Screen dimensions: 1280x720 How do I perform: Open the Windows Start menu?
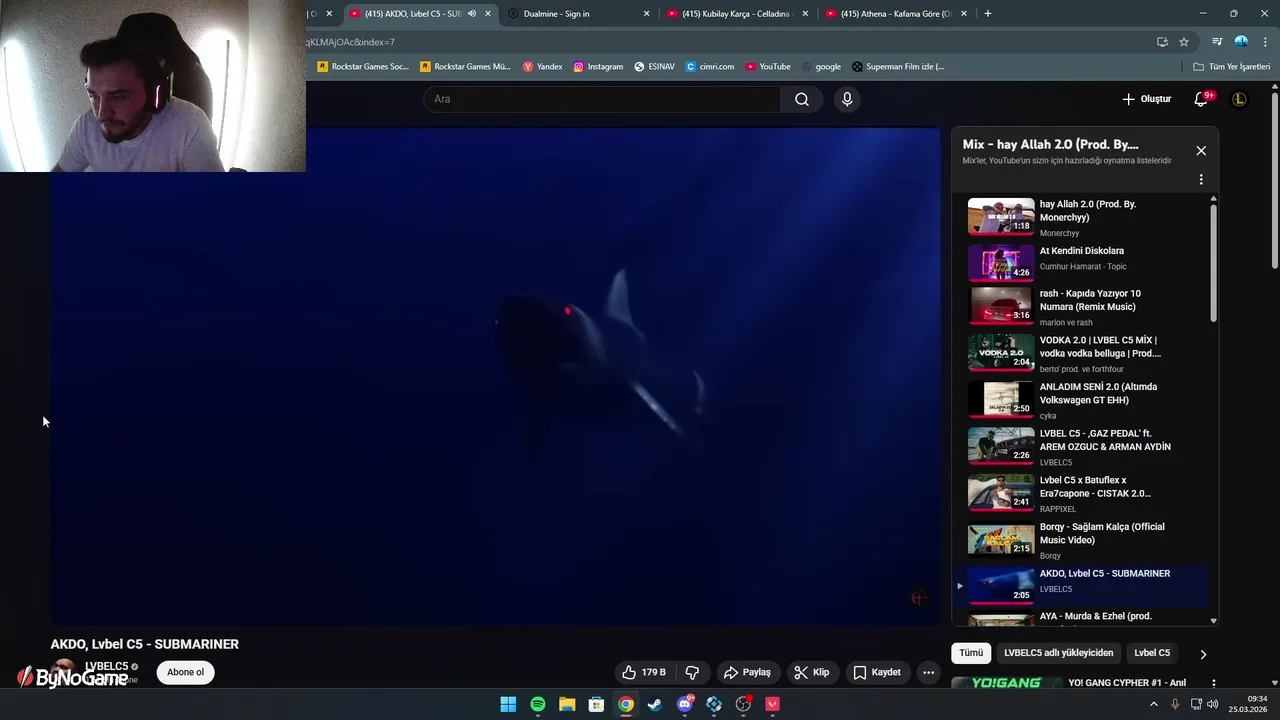tap(508, 704)
